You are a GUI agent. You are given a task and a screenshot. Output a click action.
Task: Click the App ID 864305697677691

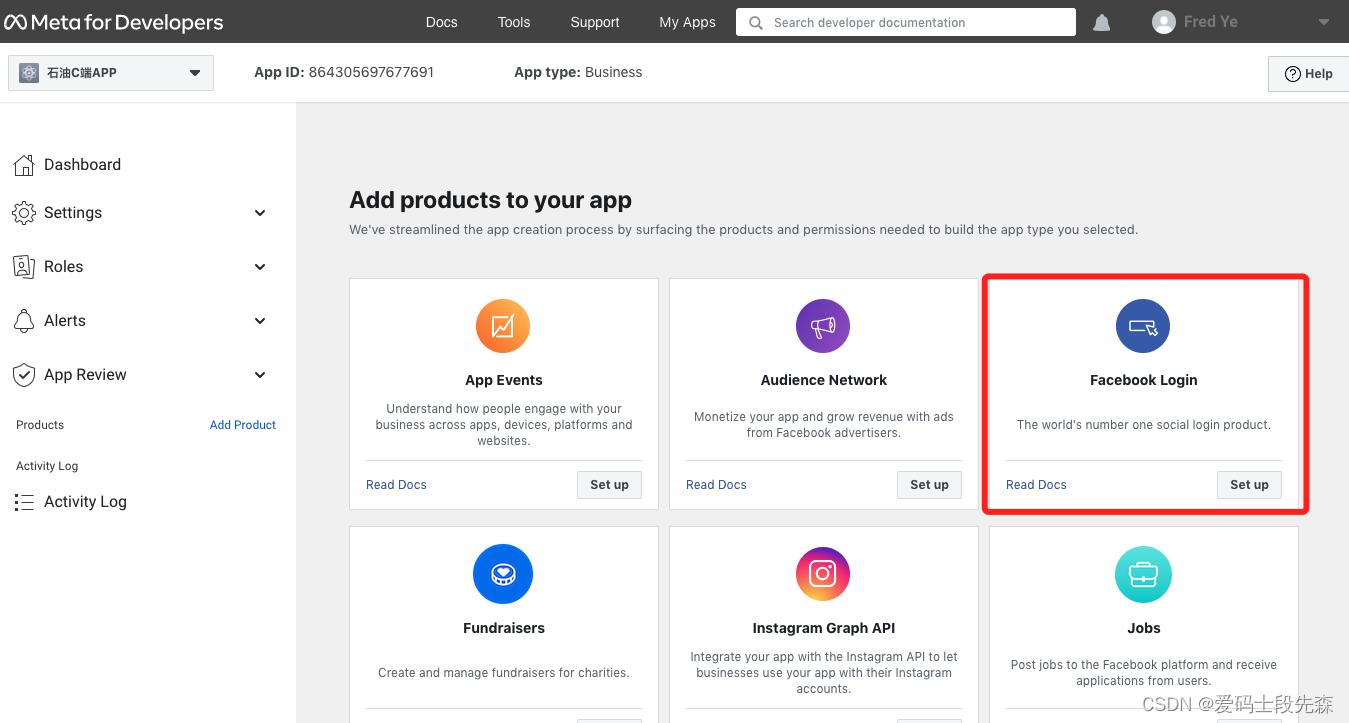tap(344, 72)
